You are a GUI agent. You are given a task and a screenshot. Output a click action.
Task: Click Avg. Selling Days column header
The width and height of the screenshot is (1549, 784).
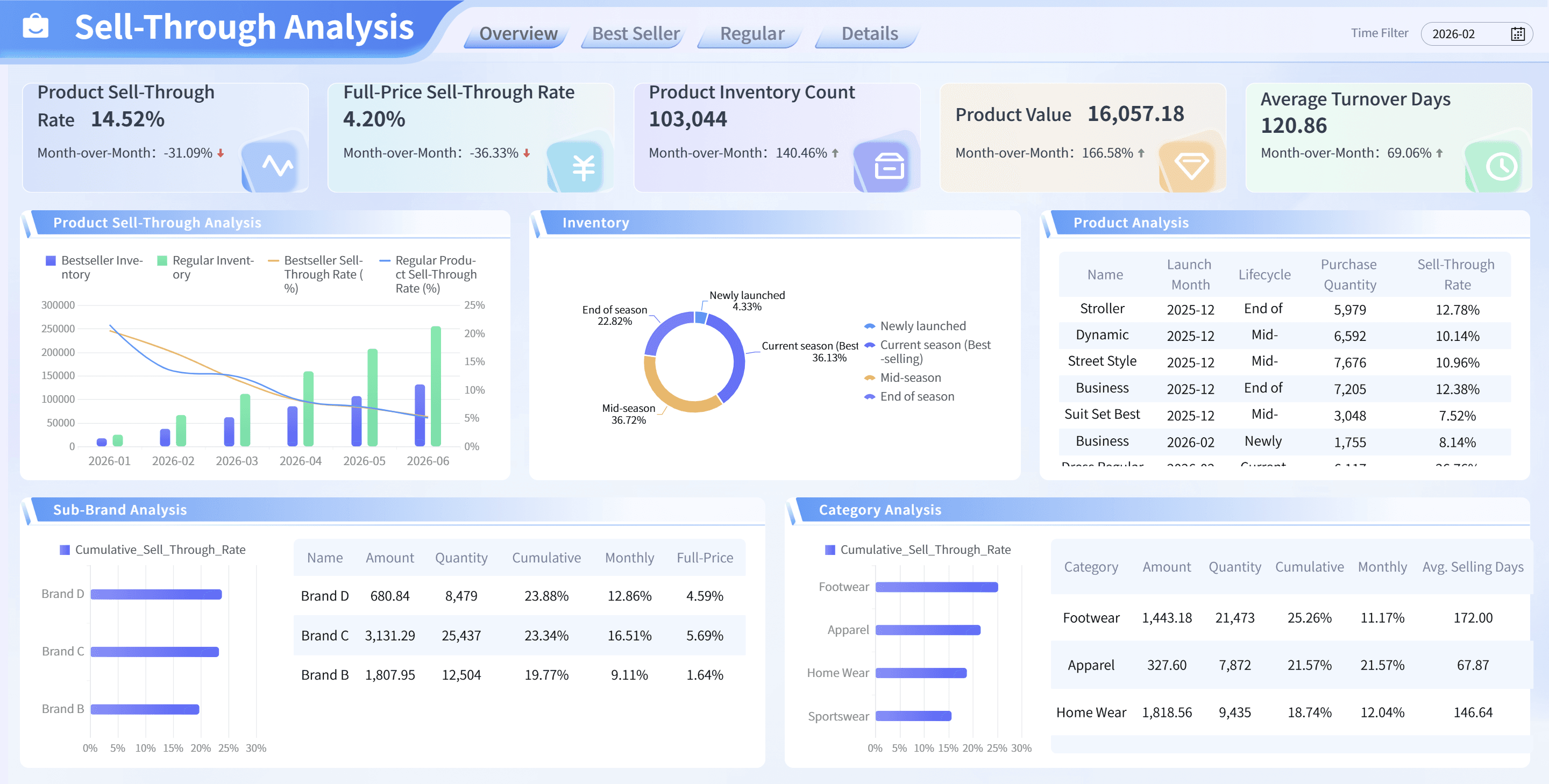[1473, 567]
